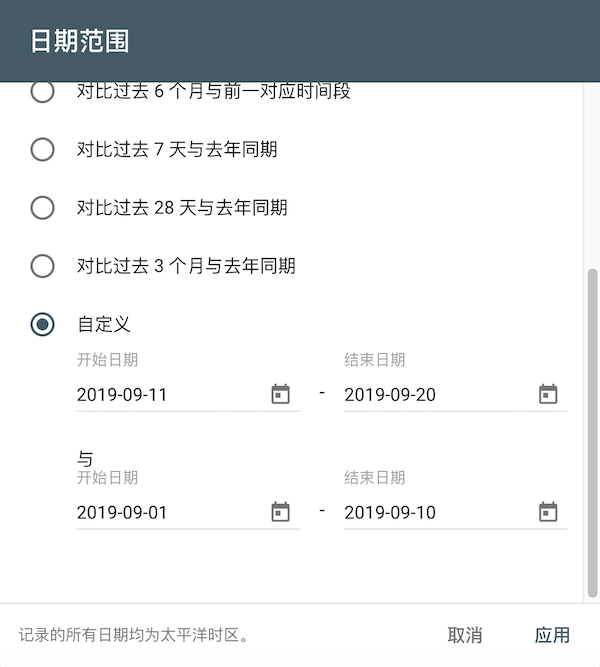Select 对比过去 7 天与去年同期 radio option
The height and width of the screenshot is (667, 600).
(x=42, y=150)
